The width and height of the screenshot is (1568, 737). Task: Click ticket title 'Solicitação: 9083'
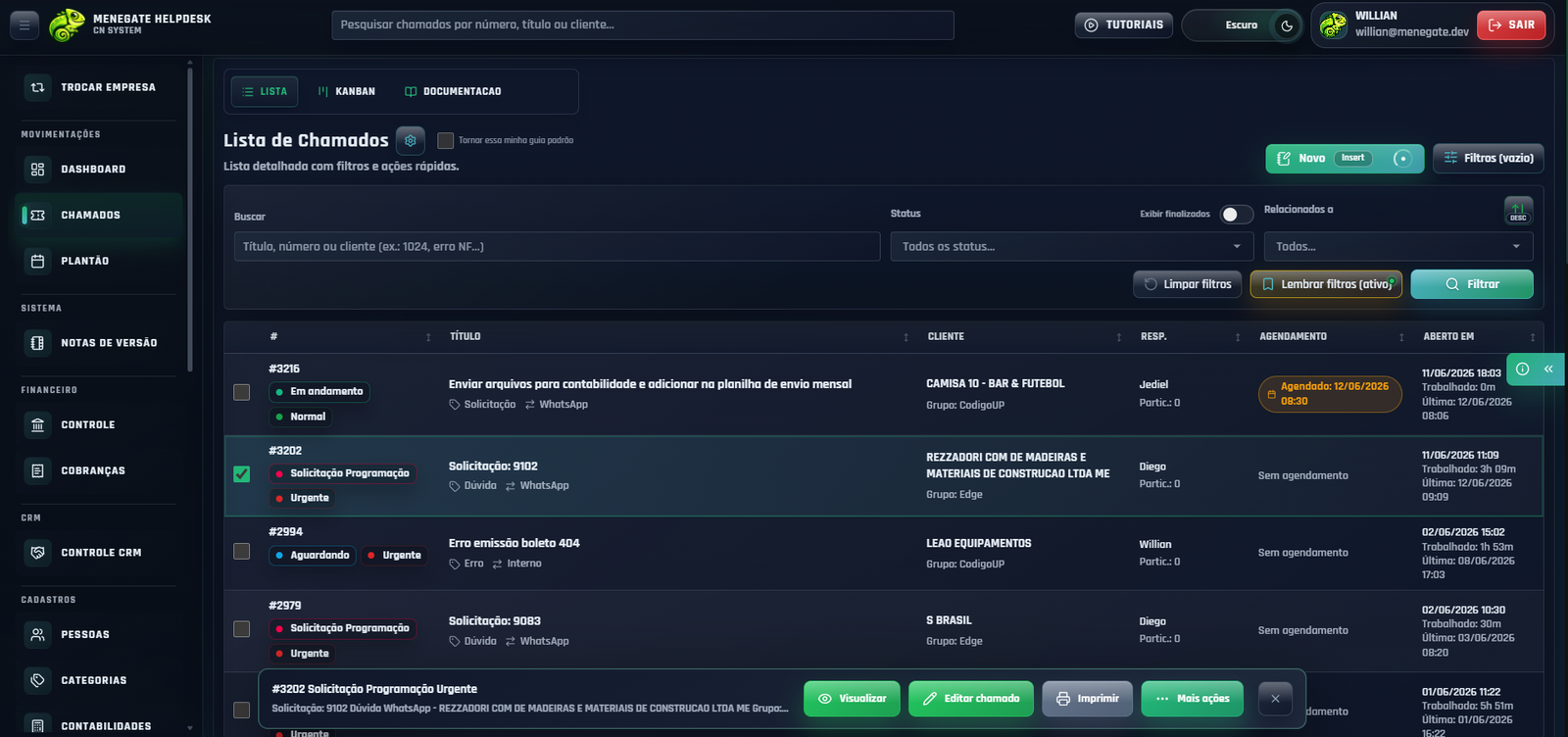coord(495,621)
